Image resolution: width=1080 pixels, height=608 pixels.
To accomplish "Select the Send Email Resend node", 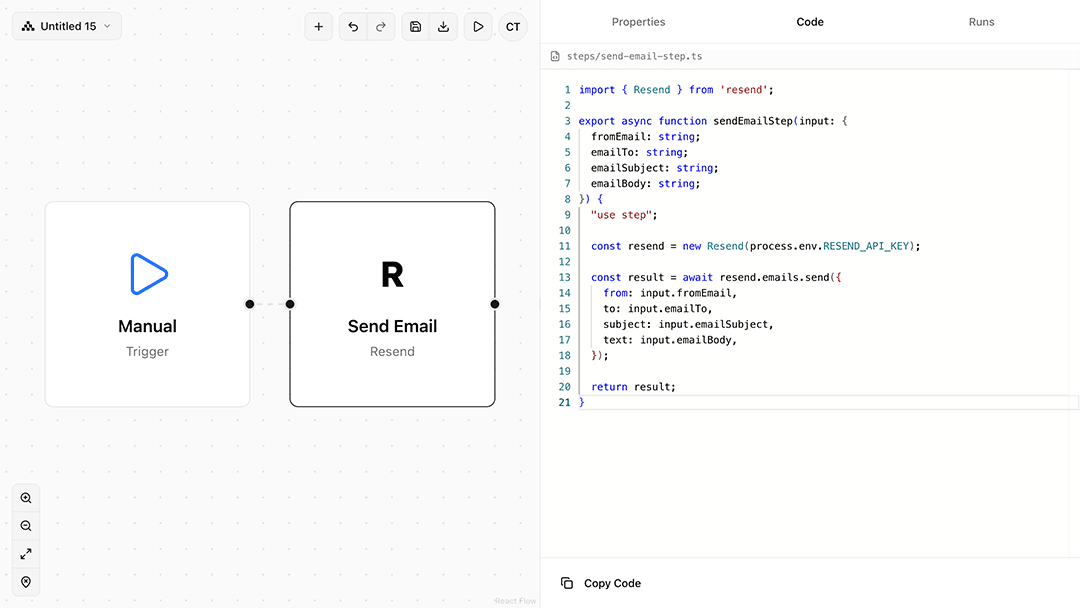I will pos(392,304).
